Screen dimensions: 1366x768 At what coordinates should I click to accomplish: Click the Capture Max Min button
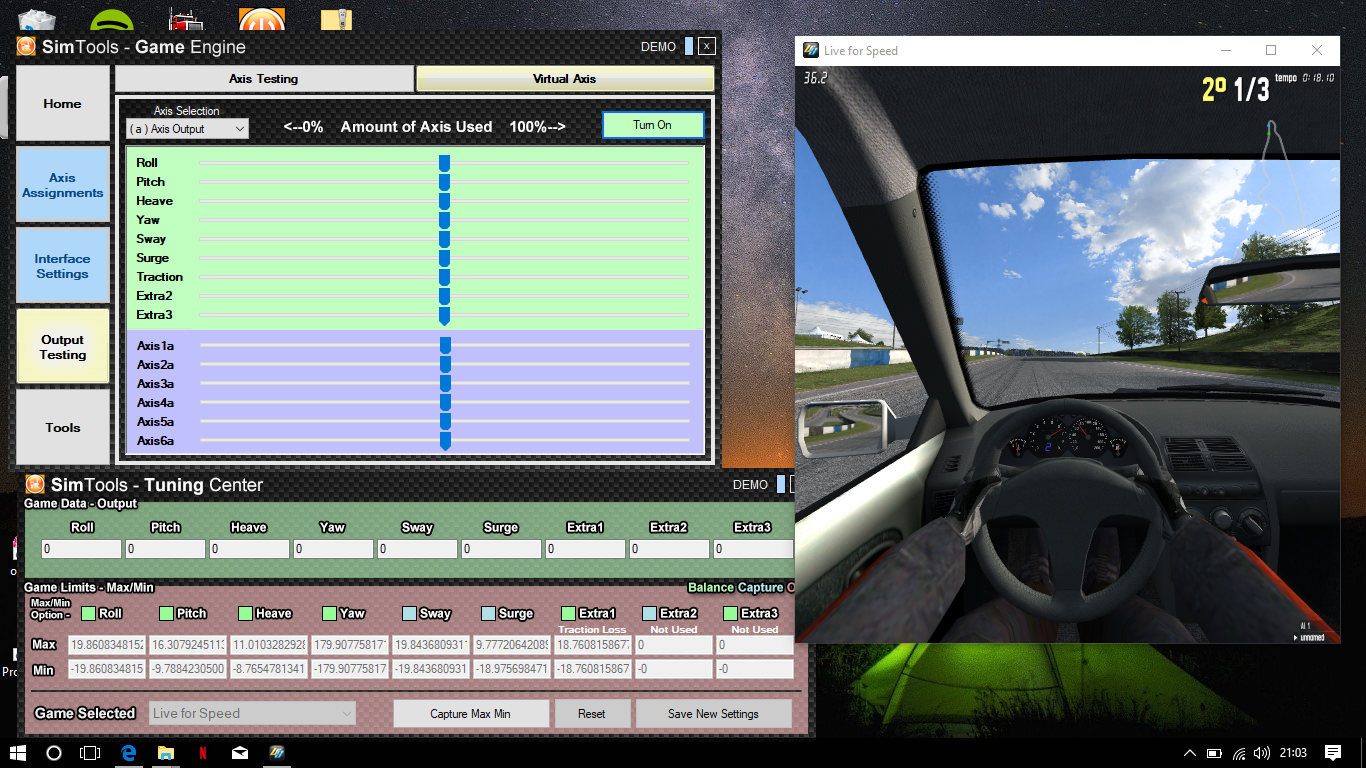pos(471,714)
